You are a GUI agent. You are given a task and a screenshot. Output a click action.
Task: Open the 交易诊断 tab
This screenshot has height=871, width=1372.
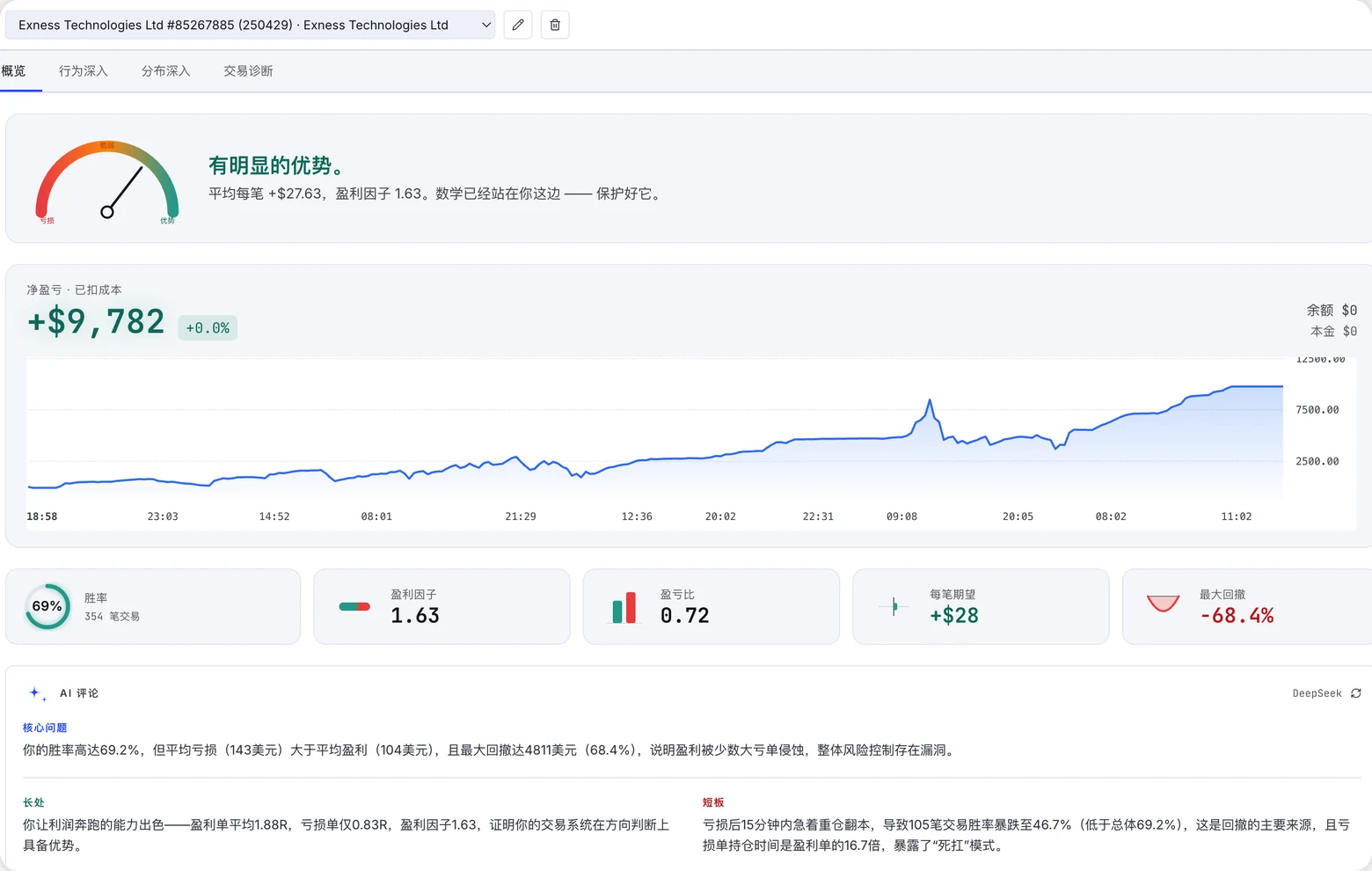tap(248, 71)
